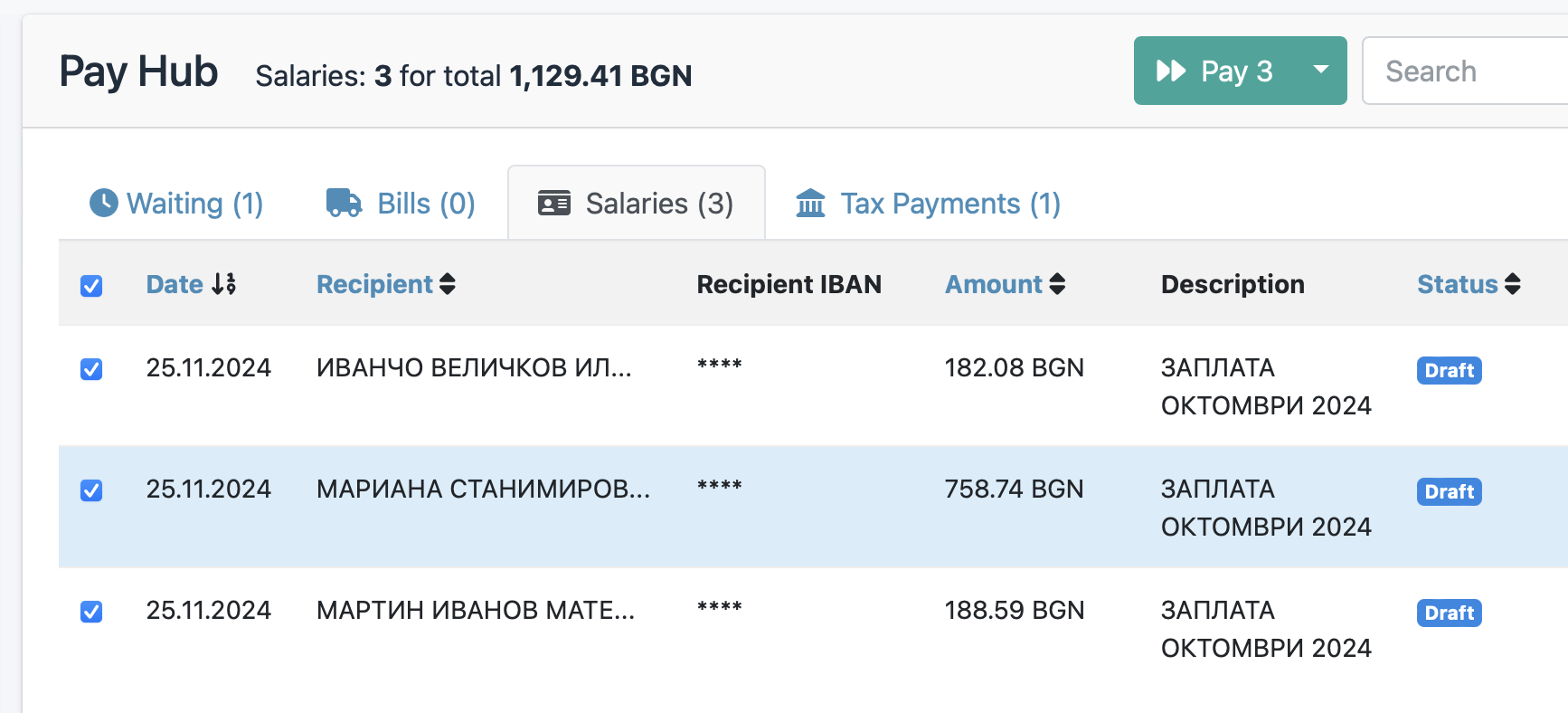Image resolution: width=1568 pixels, height=713 pixels.
Task: Click the clock icon on the Waiting tab
Action: click(104, 203)
